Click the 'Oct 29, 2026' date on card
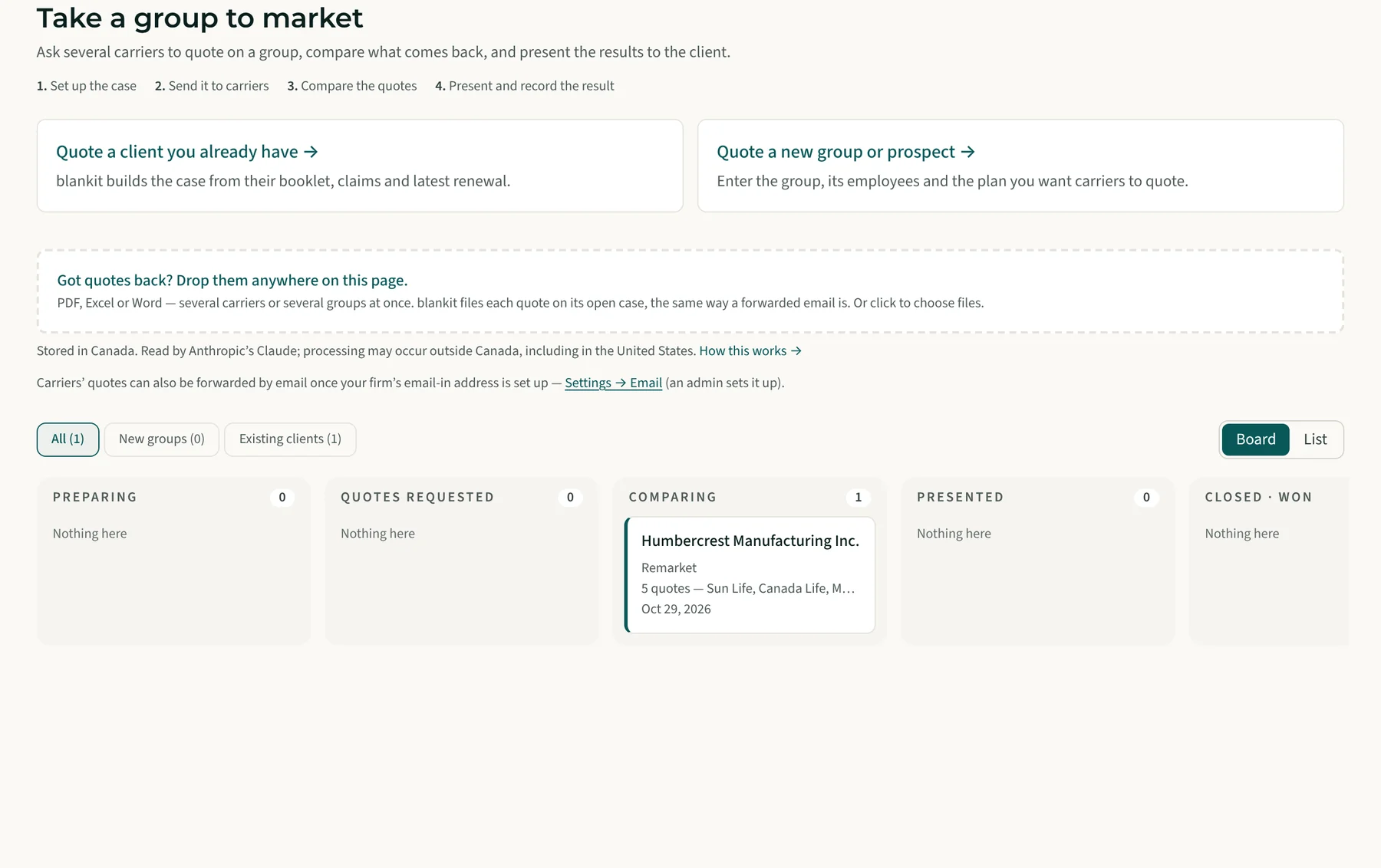The width and height of the screenshot is (1381, 868). pyautogui.click(x=676, y=609)
